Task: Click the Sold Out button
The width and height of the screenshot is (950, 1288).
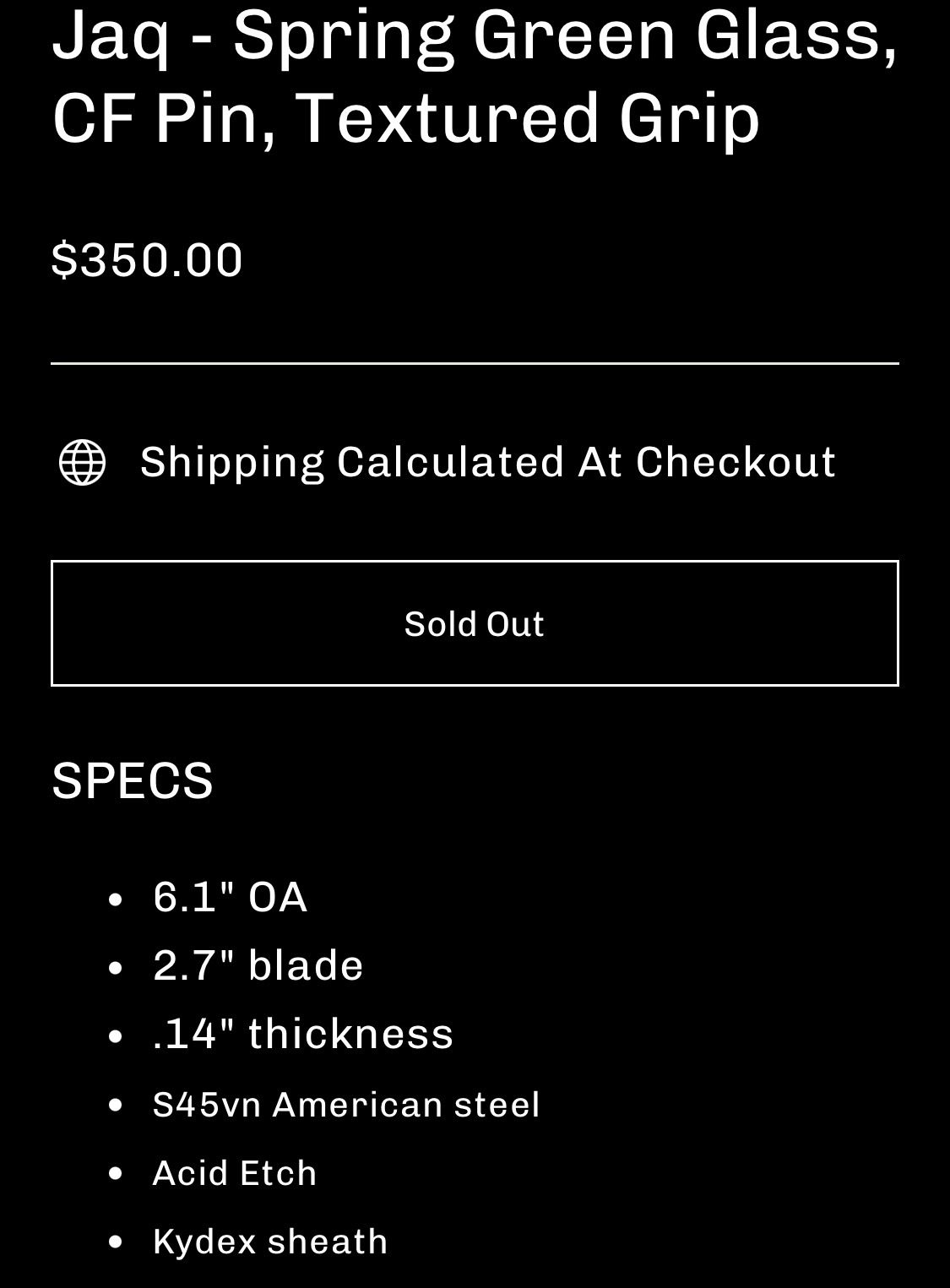Action: [x=475, y=623]
